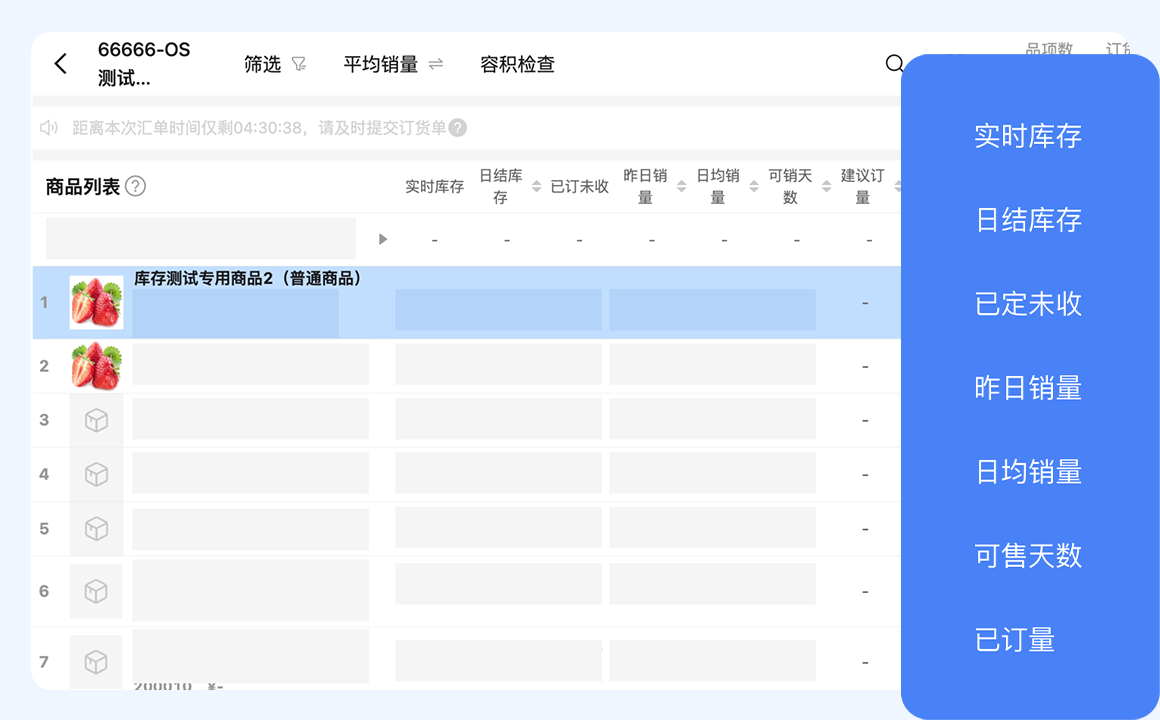Click the box placeholder icon in row 3
This screenshot has width=1160, height=720.
point(96,421)
